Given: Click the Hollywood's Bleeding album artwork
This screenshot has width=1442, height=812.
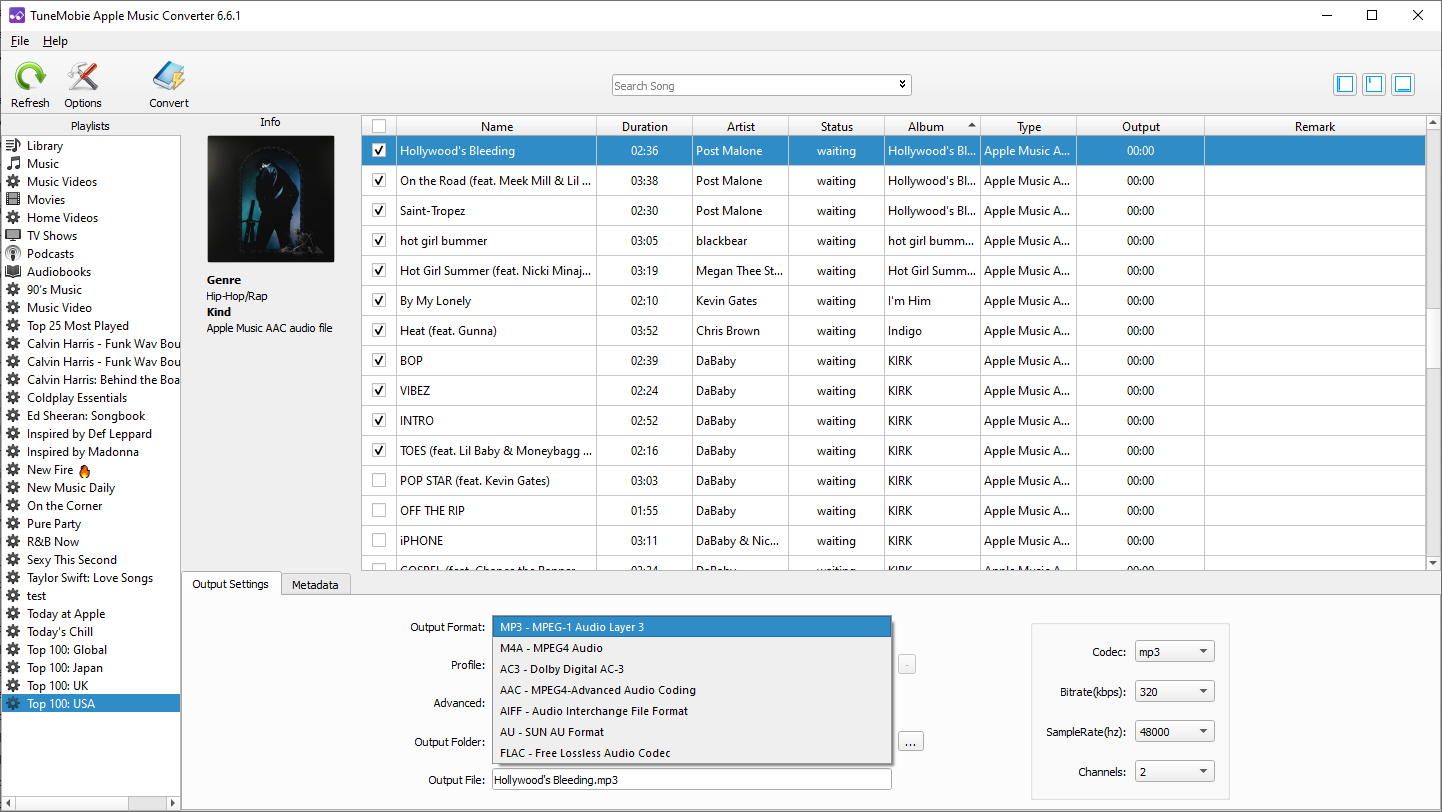Looking at the screenshot, I should (x=270, y=199).
